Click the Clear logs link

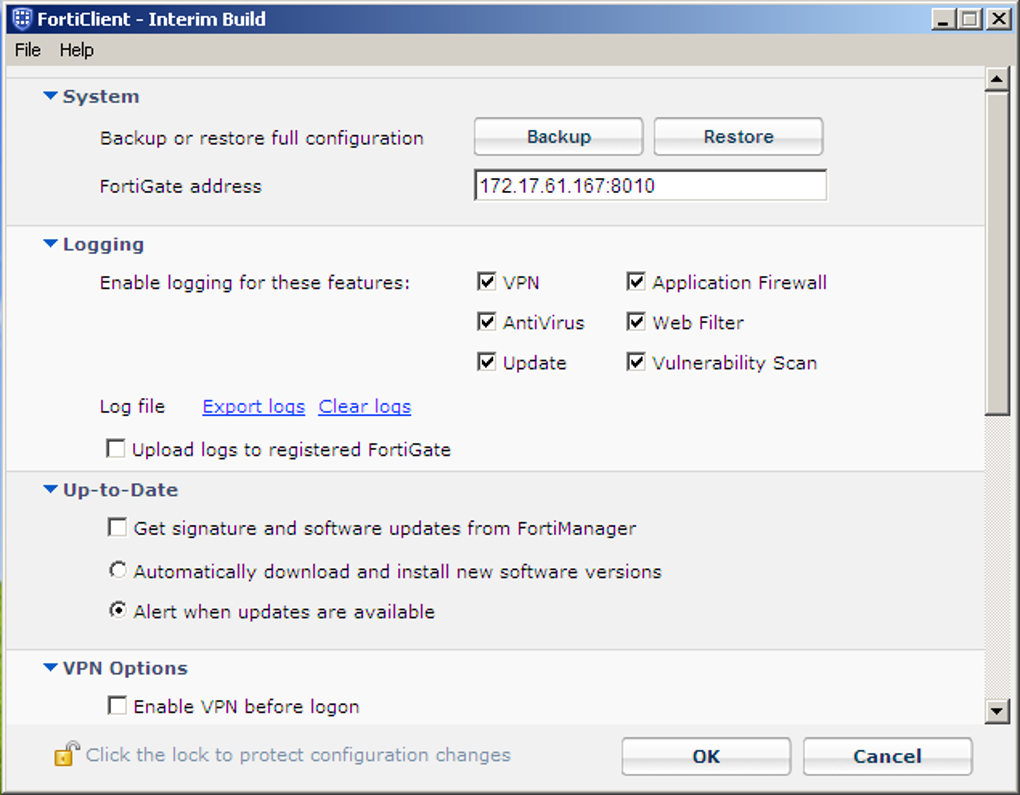tap(364, 407)
